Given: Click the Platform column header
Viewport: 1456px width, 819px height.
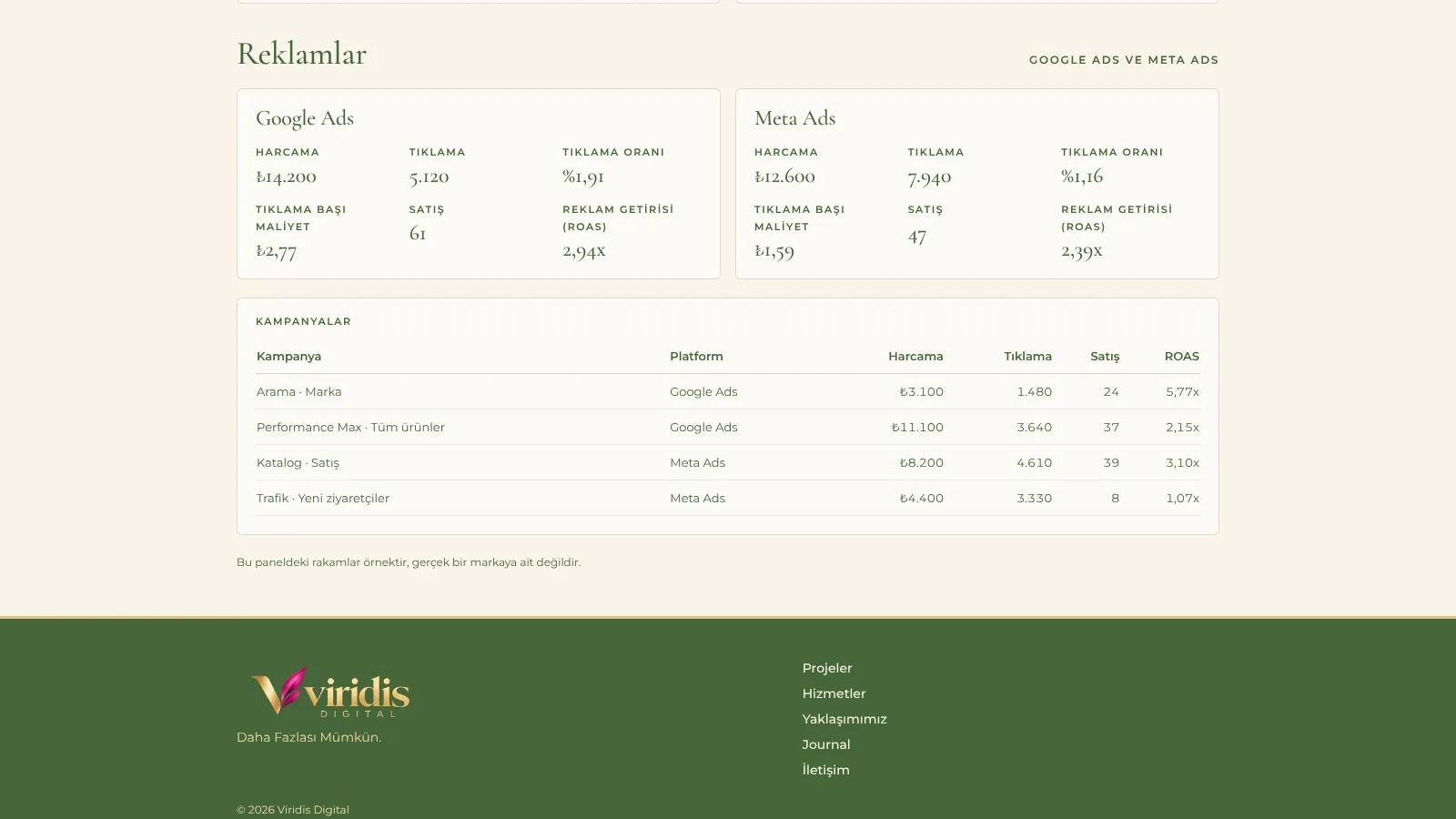Looking at the screenshot, I should pos(696,357).
